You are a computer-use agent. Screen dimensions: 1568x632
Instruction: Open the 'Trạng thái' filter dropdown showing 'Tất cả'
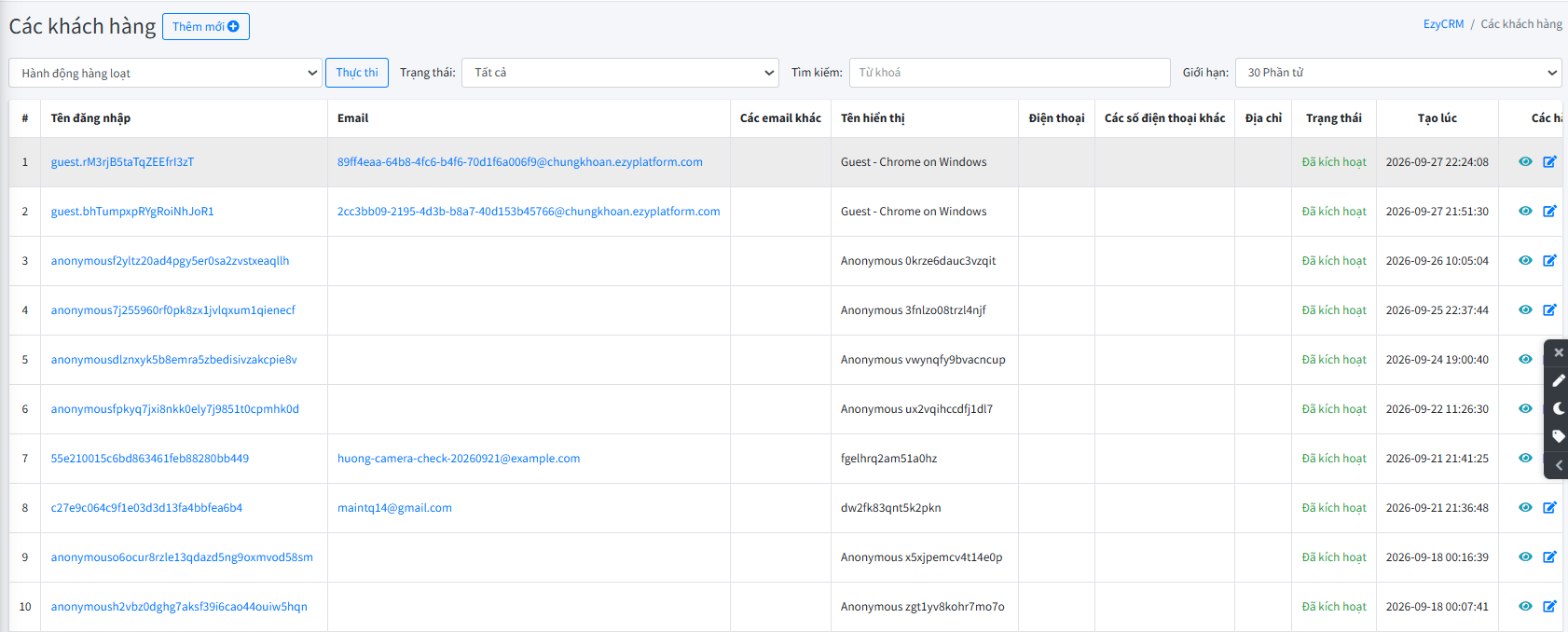[x=620, y=73]
